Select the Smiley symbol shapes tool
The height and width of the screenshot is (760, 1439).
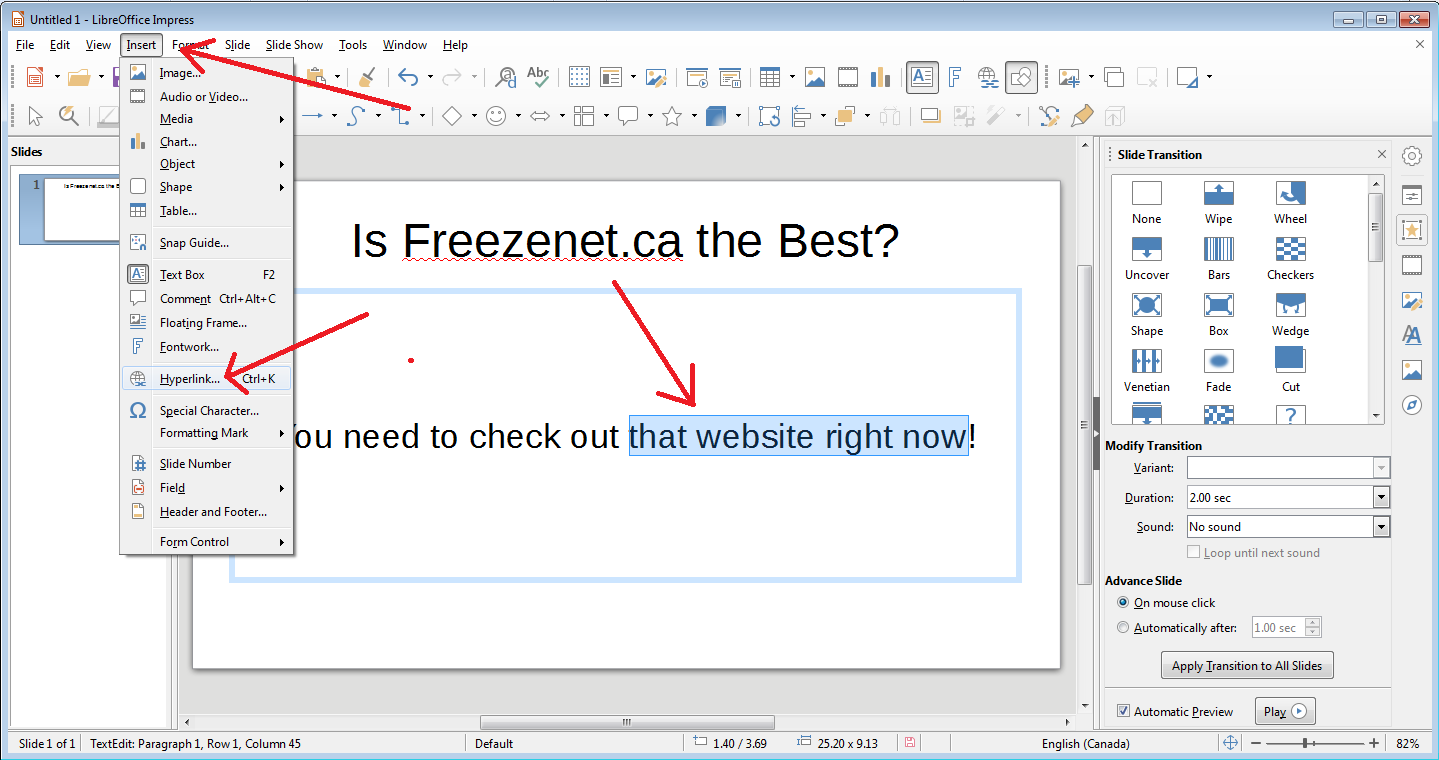coord(496,116)
